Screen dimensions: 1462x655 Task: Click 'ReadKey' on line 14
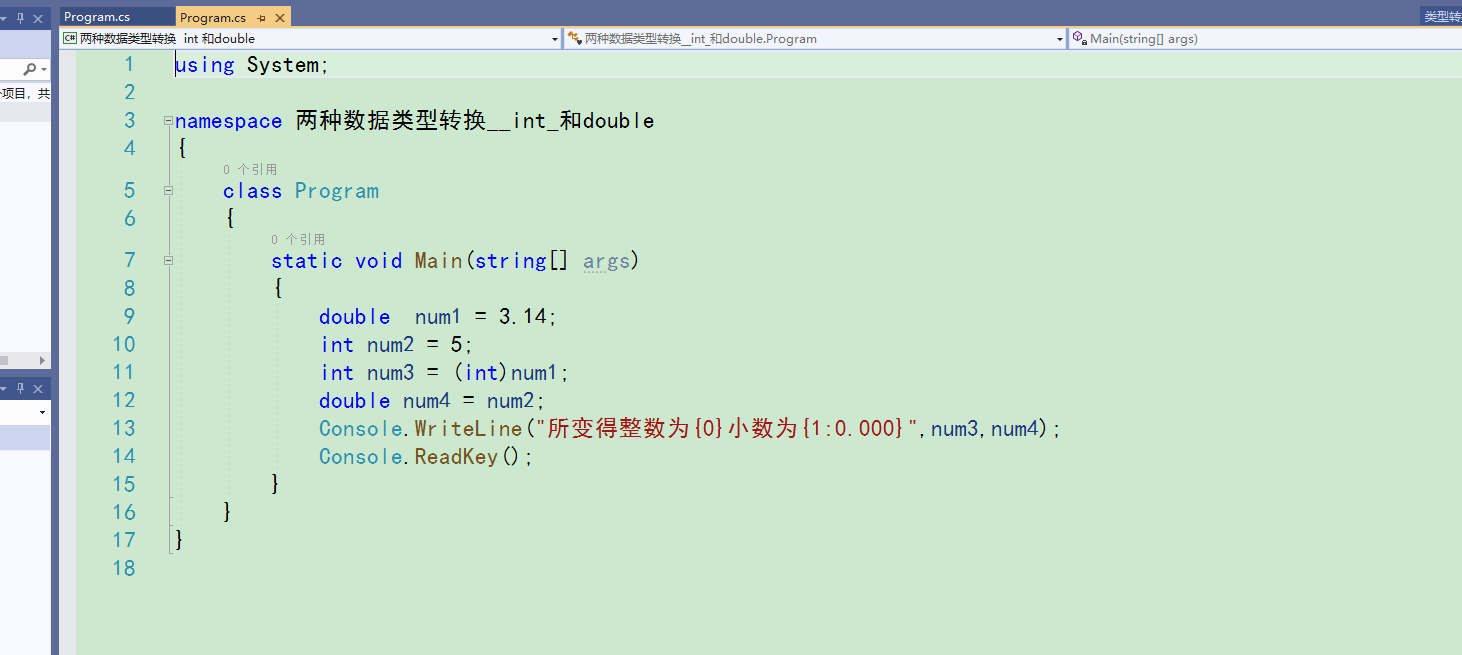(457, 457)
